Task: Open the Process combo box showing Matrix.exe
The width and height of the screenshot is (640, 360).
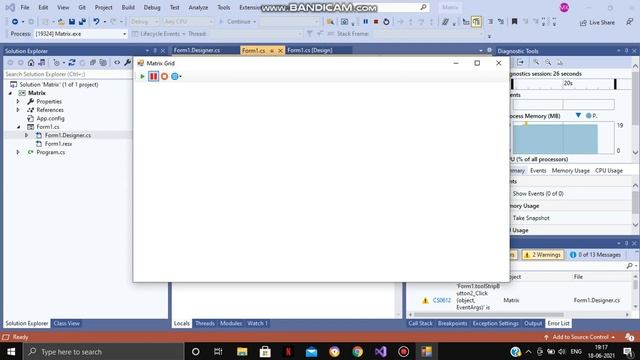Action: click(x=81, y=34)
